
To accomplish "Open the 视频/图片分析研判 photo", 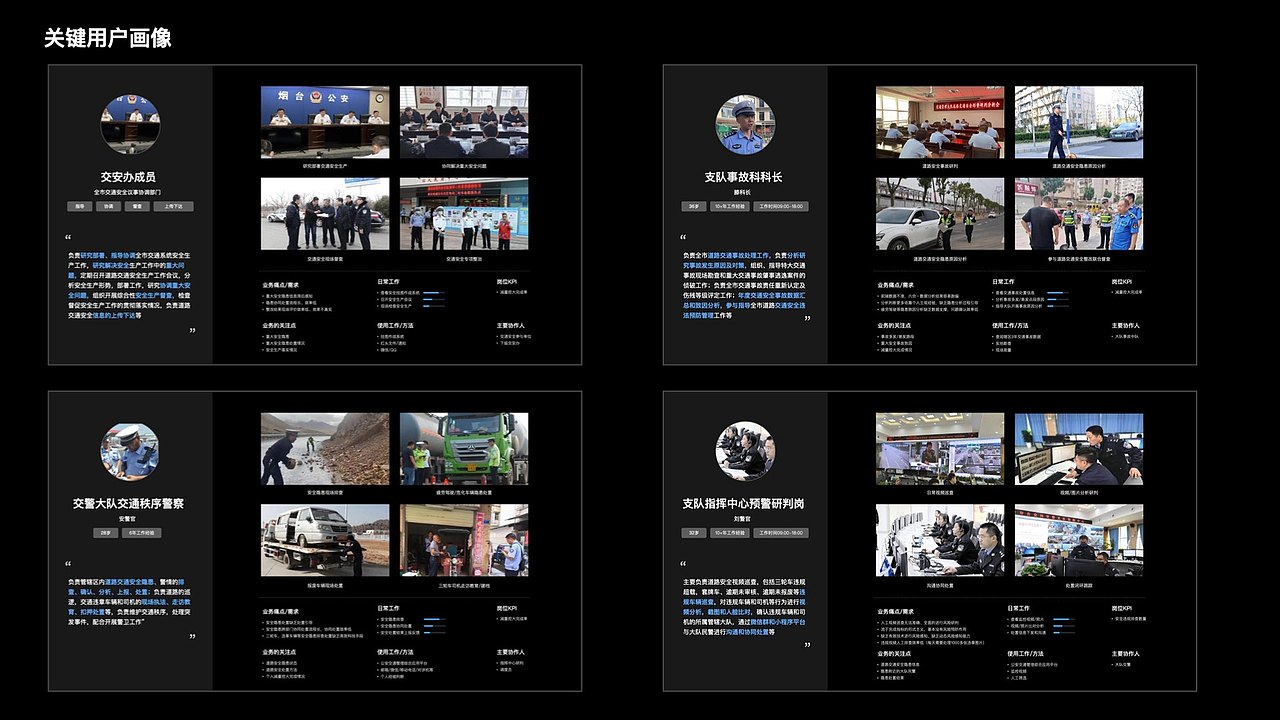I will pos(1079,449).
